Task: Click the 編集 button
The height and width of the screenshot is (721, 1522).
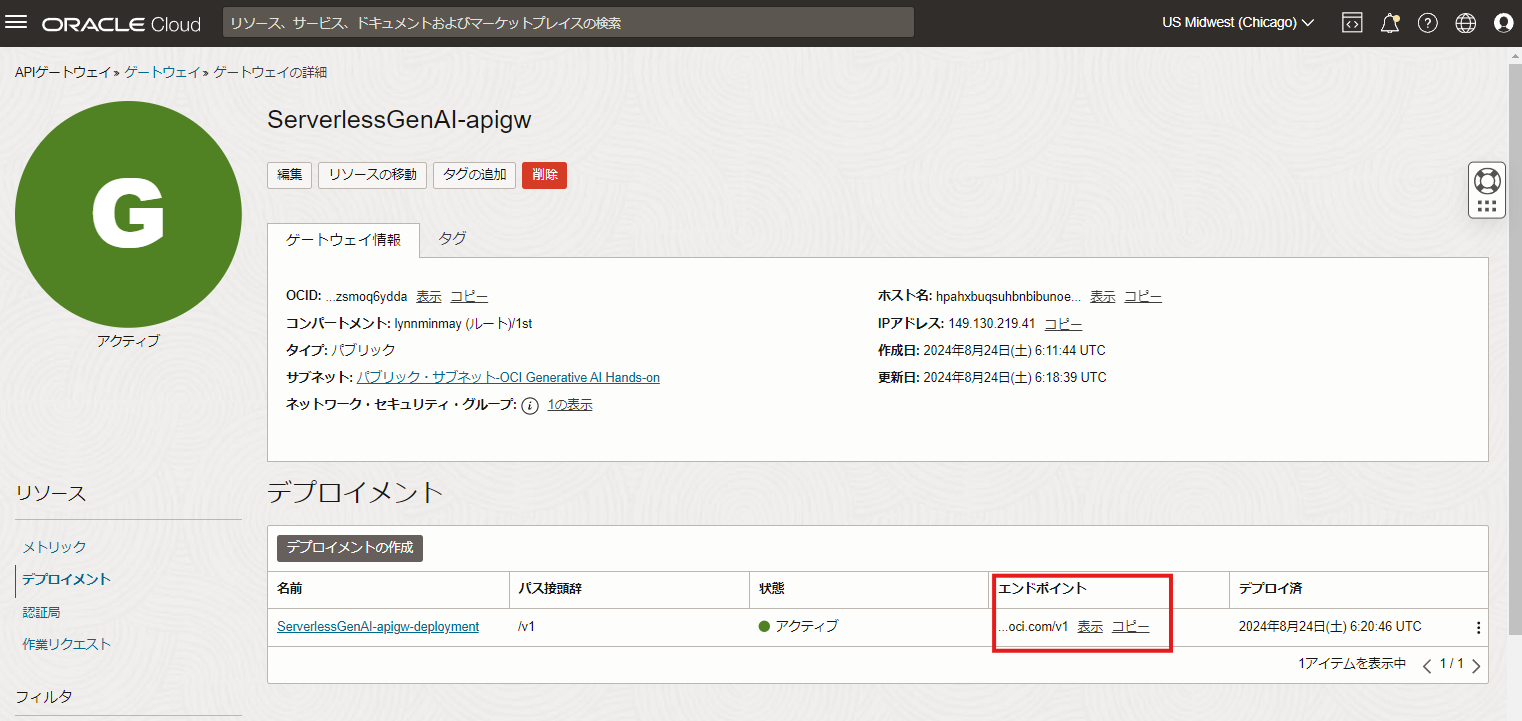Action: point(290,175)
